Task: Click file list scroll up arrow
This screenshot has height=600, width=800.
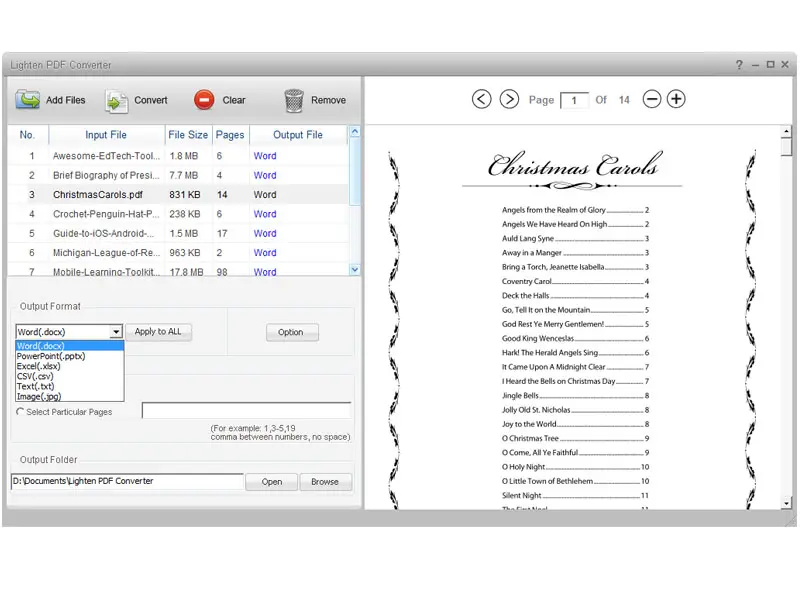Action: pos(355,132)
